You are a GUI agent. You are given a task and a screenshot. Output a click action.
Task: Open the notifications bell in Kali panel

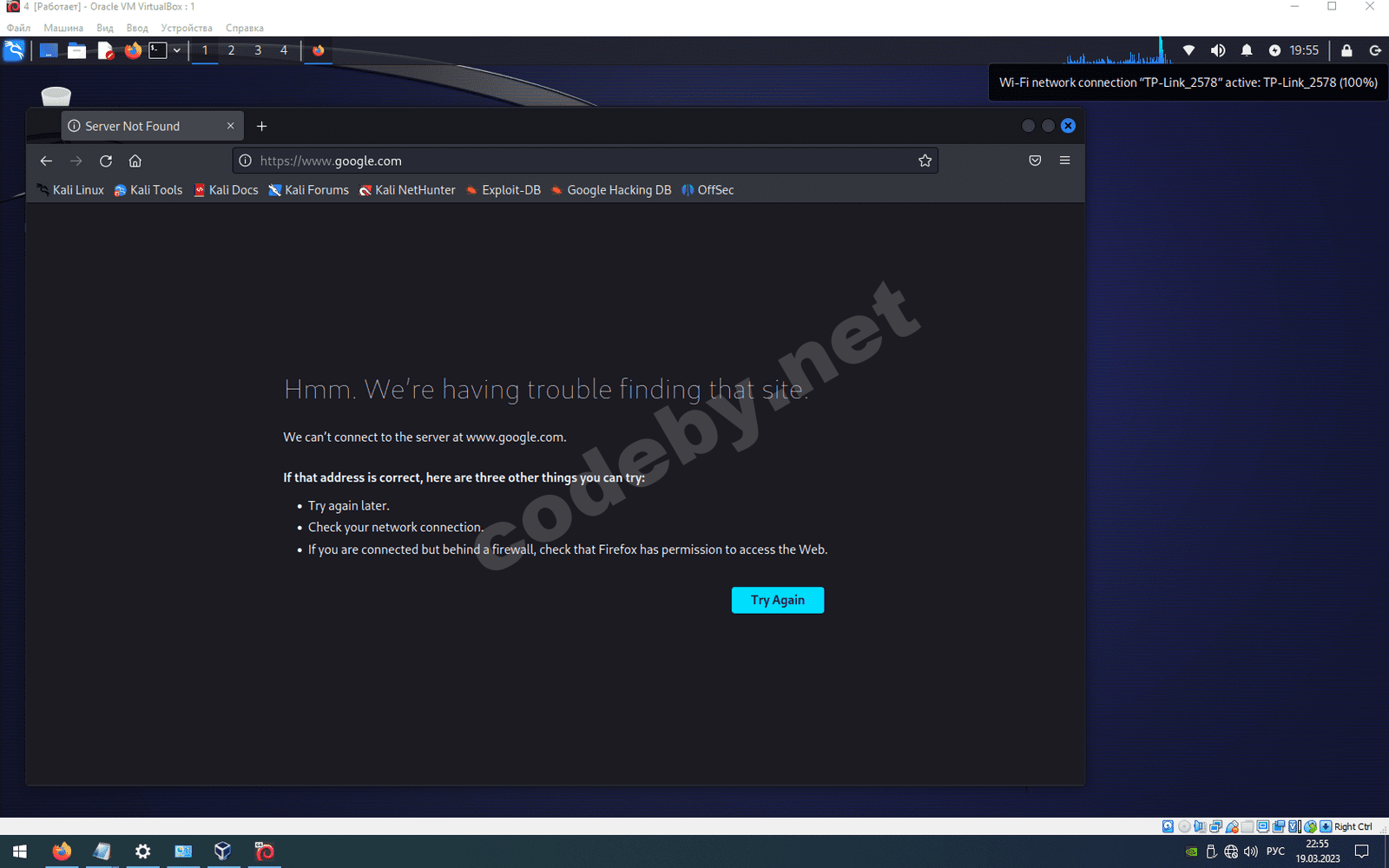1247,50
